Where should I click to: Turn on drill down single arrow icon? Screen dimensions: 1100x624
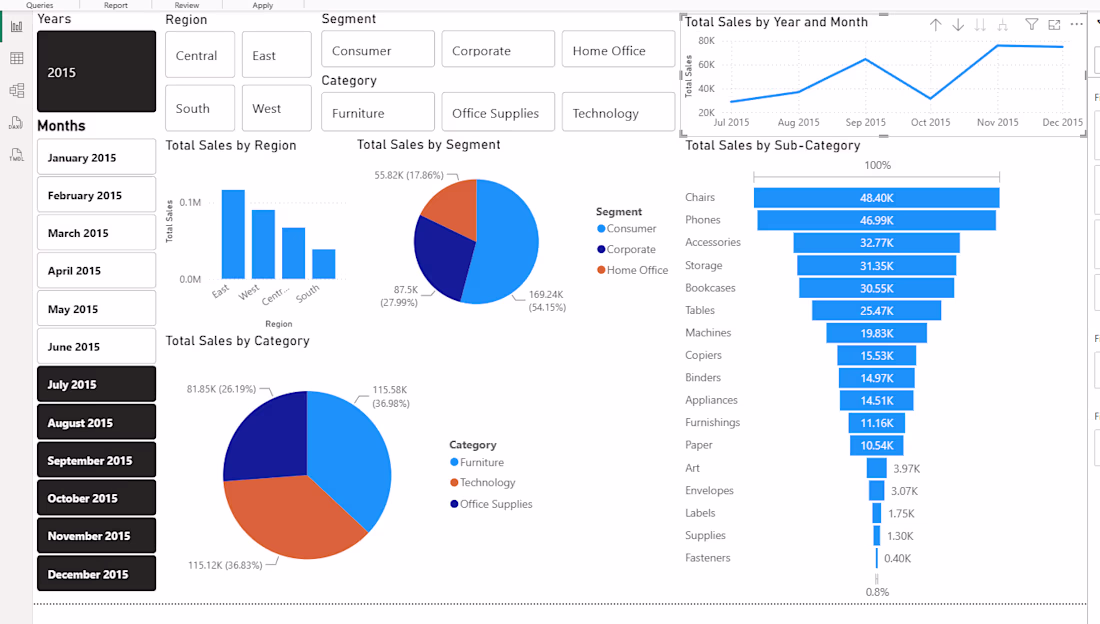coord(958,25)
